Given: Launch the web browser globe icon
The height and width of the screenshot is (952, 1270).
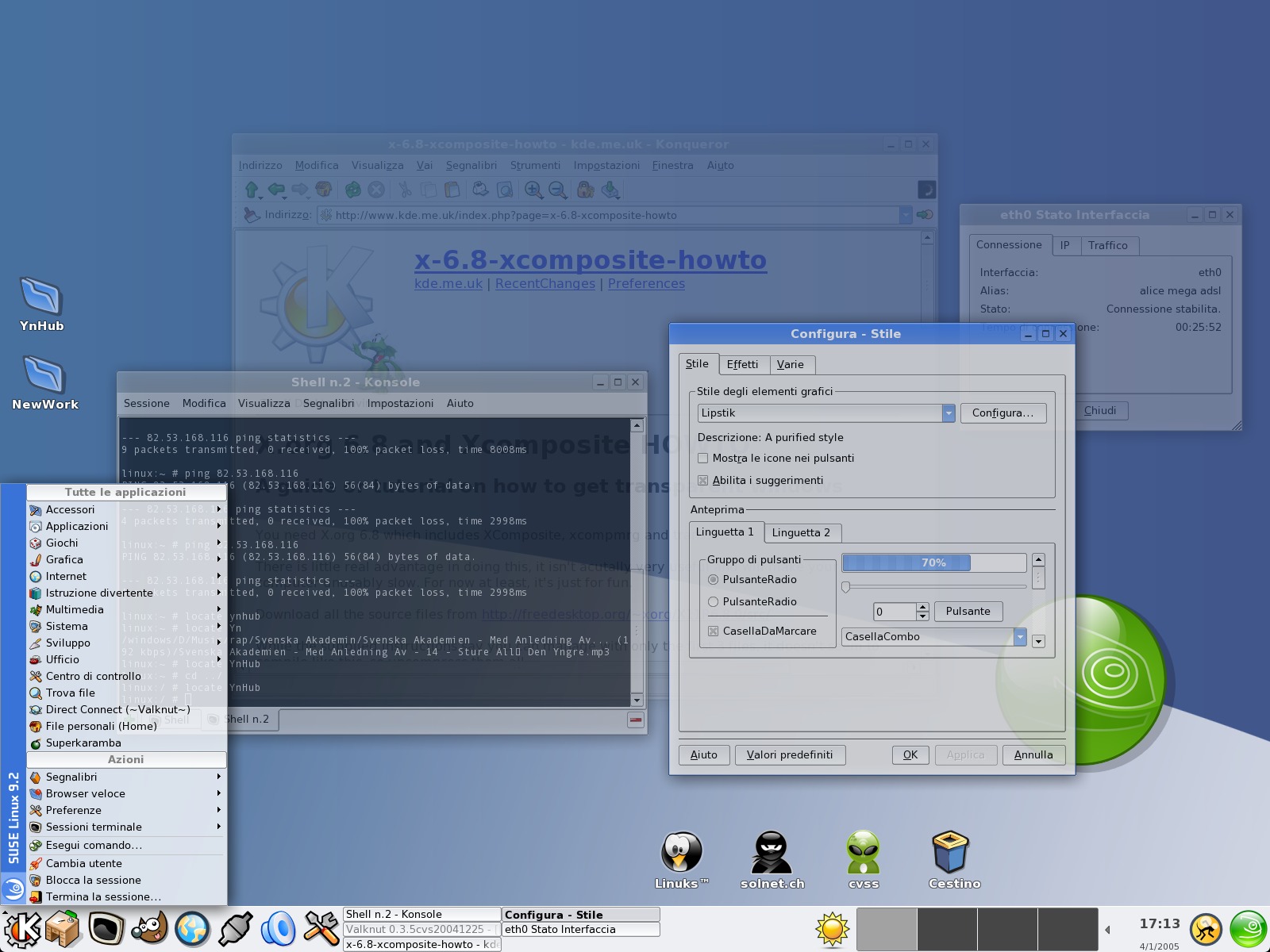Looking at the screenshot, I should [x=192, y=928].
